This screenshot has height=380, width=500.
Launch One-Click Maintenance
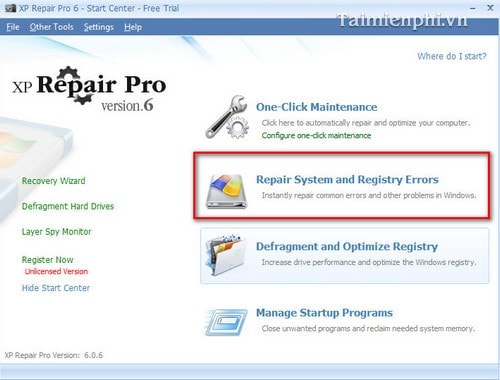pos(316,107)
